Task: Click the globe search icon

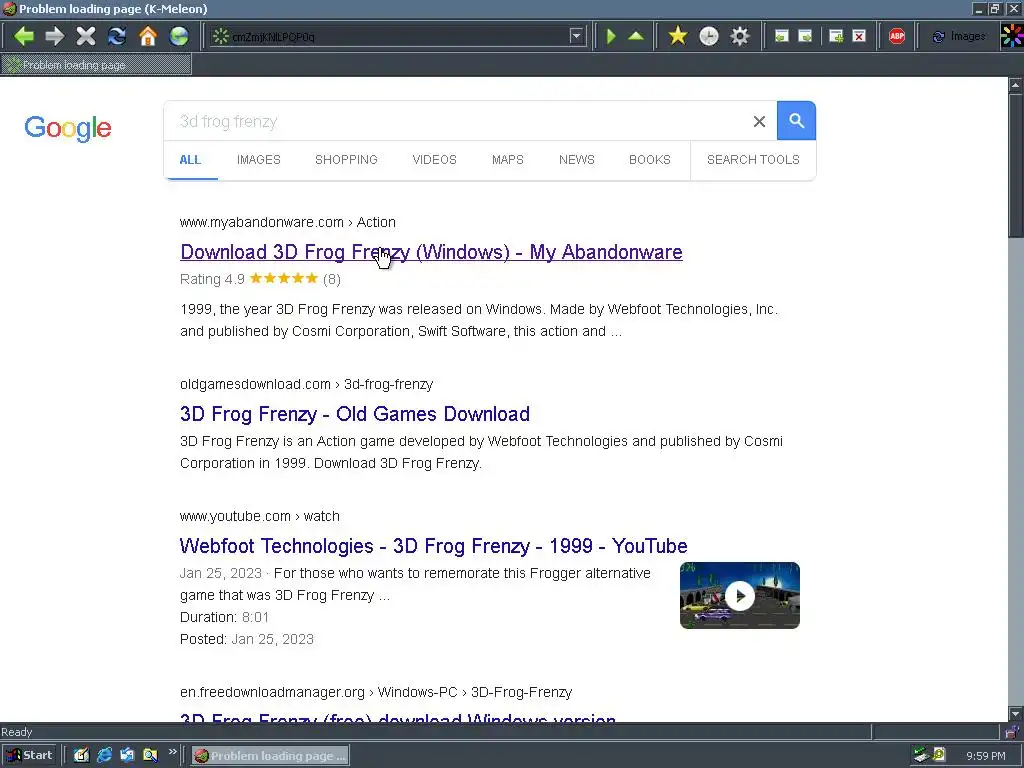Action: [179, 36]
